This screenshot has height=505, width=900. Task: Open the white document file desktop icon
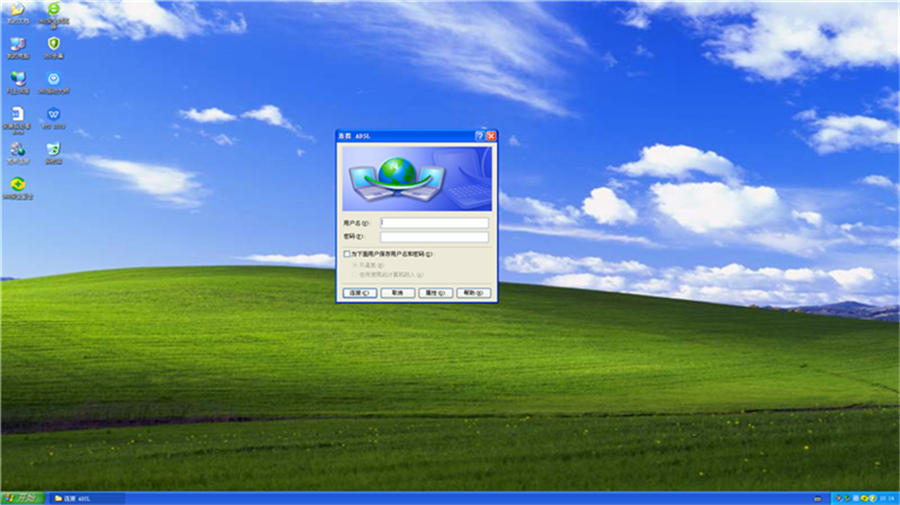(17, 120)
